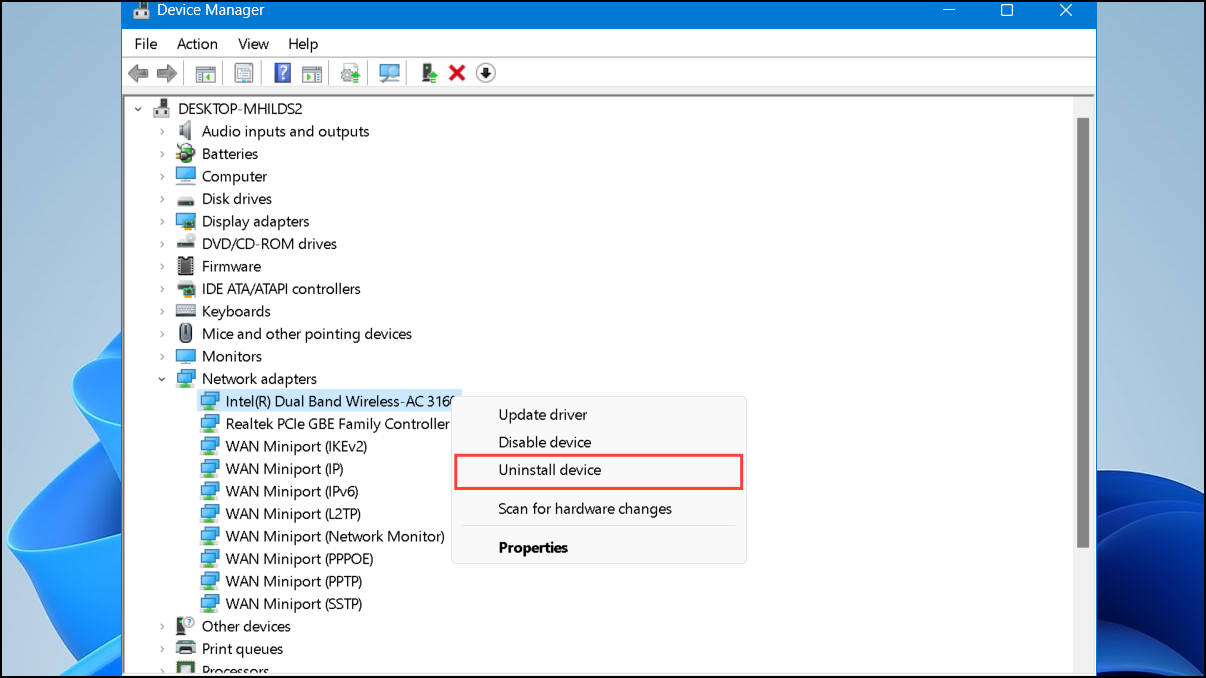Click the Back arrow toolbar icon

[138, 73]
